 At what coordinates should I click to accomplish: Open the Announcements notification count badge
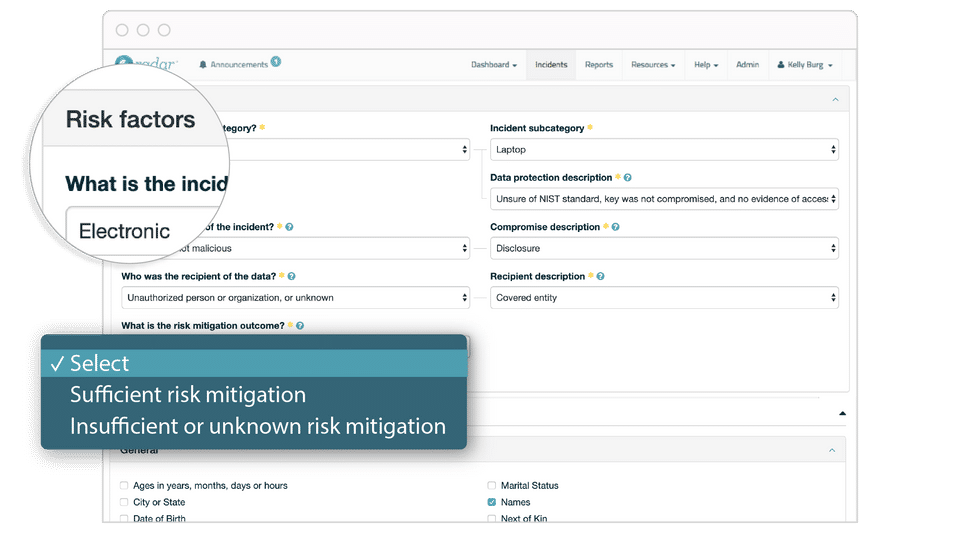pyautogui.click(x=276, y=61)
